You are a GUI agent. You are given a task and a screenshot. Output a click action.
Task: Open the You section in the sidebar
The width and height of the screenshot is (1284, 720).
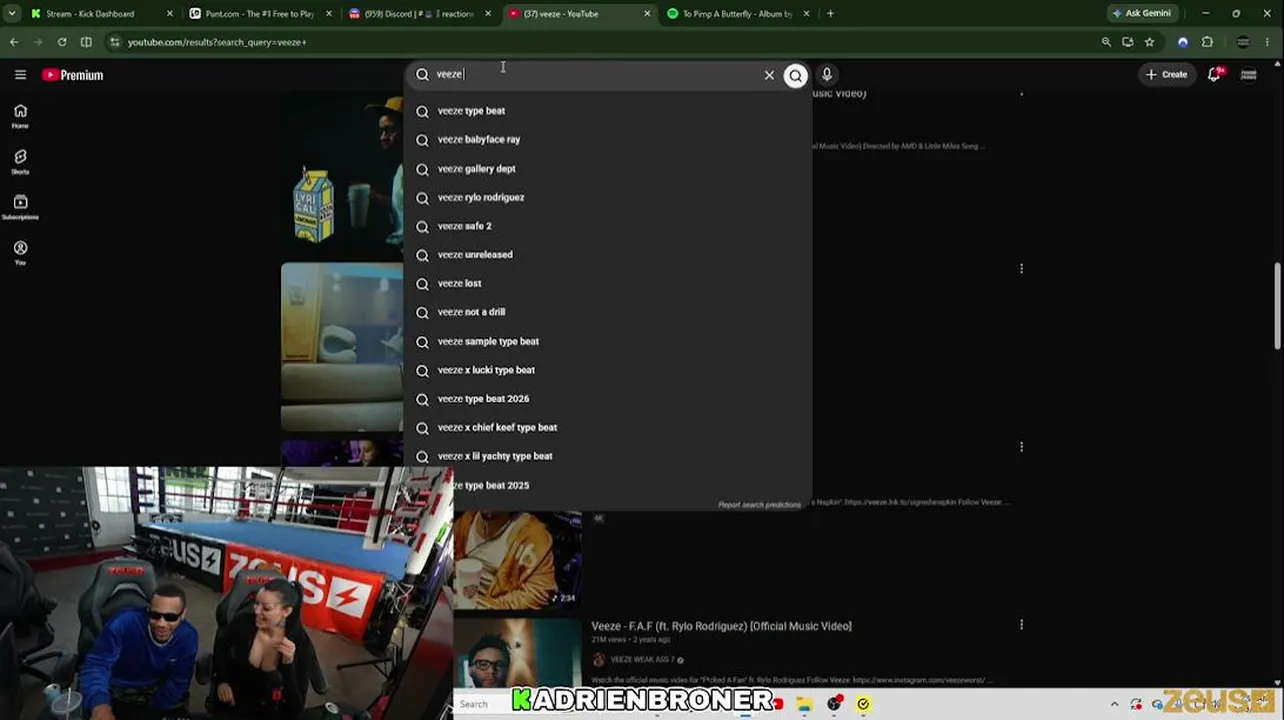tap(20, 252)
